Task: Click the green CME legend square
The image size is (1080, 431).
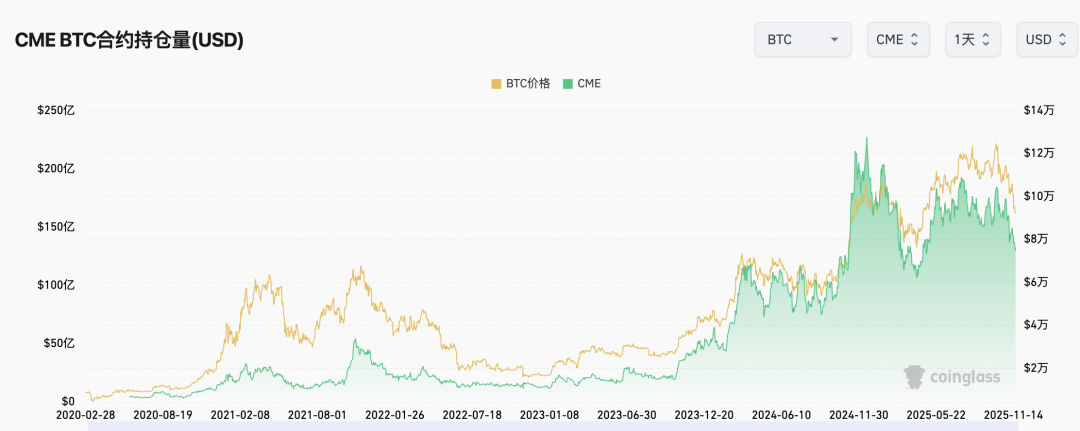Action: click(x=569, y=84)
